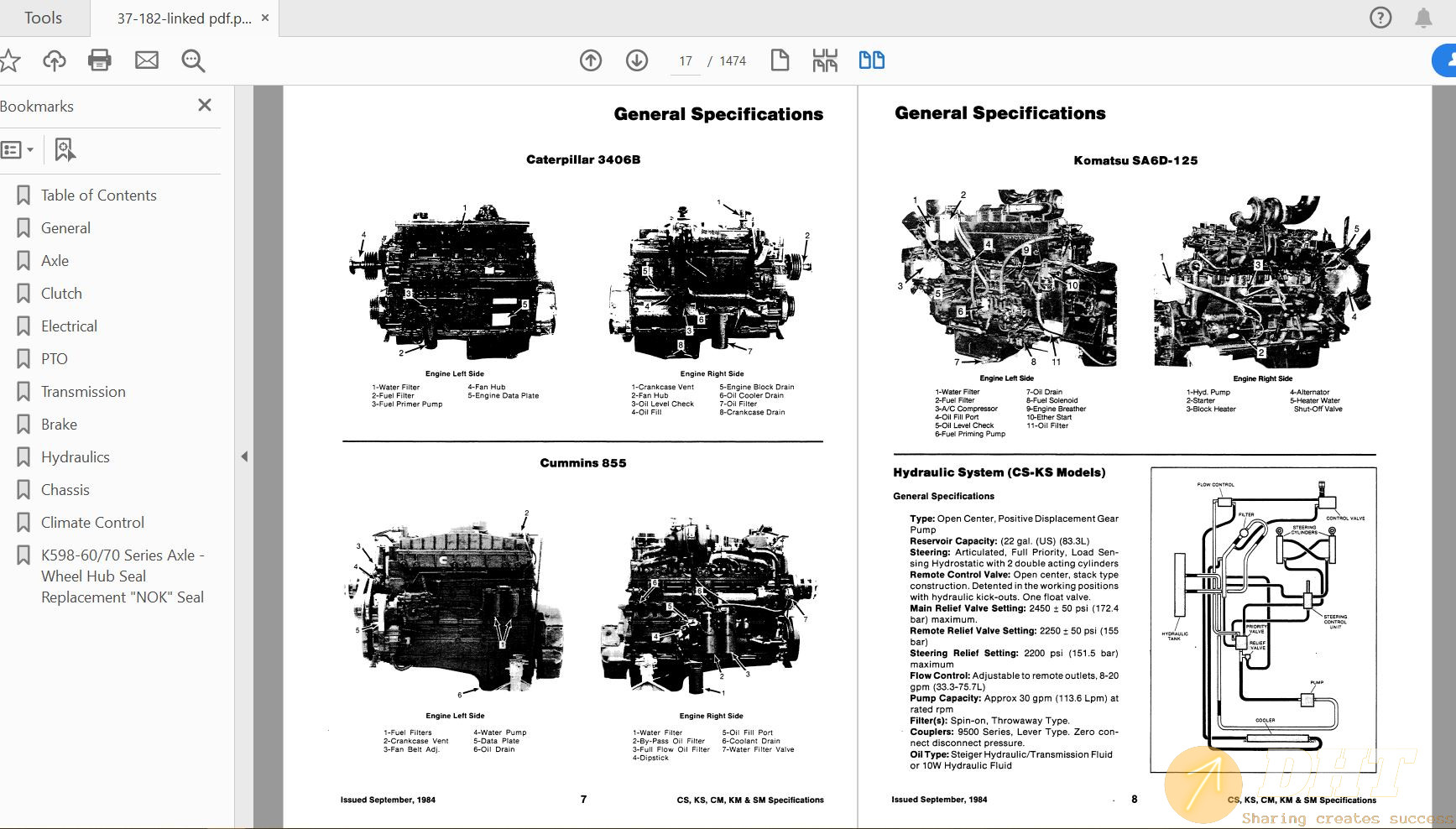Screen dimensions: 1456x829
Task: Close the Bookmarks panel
Action: coord(205,105)
